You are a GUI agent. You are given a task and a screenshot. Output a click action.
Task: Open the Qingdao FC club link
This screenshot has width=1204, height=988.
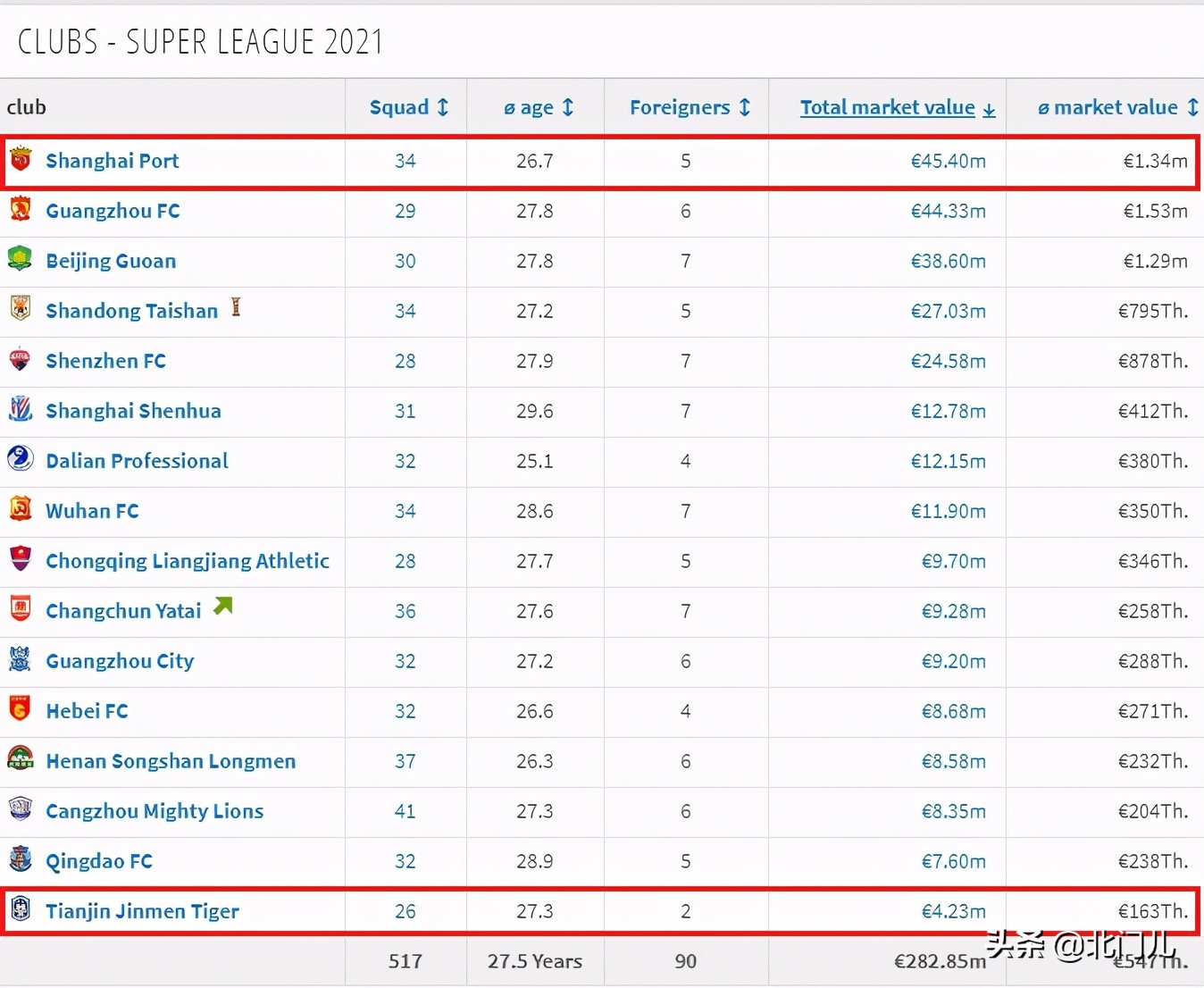pyautogui.click(x=99, y=861)
